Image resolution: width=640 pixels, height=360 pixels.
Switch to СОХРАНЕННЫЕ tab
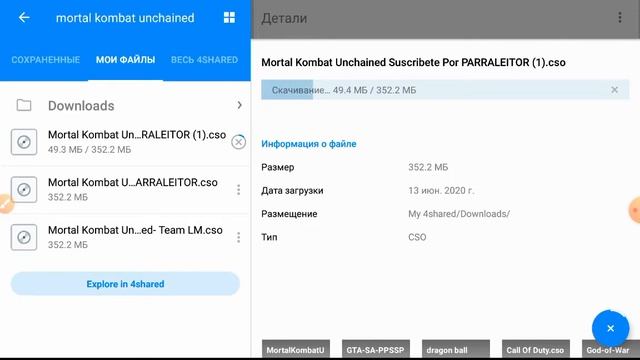[45, 60]
